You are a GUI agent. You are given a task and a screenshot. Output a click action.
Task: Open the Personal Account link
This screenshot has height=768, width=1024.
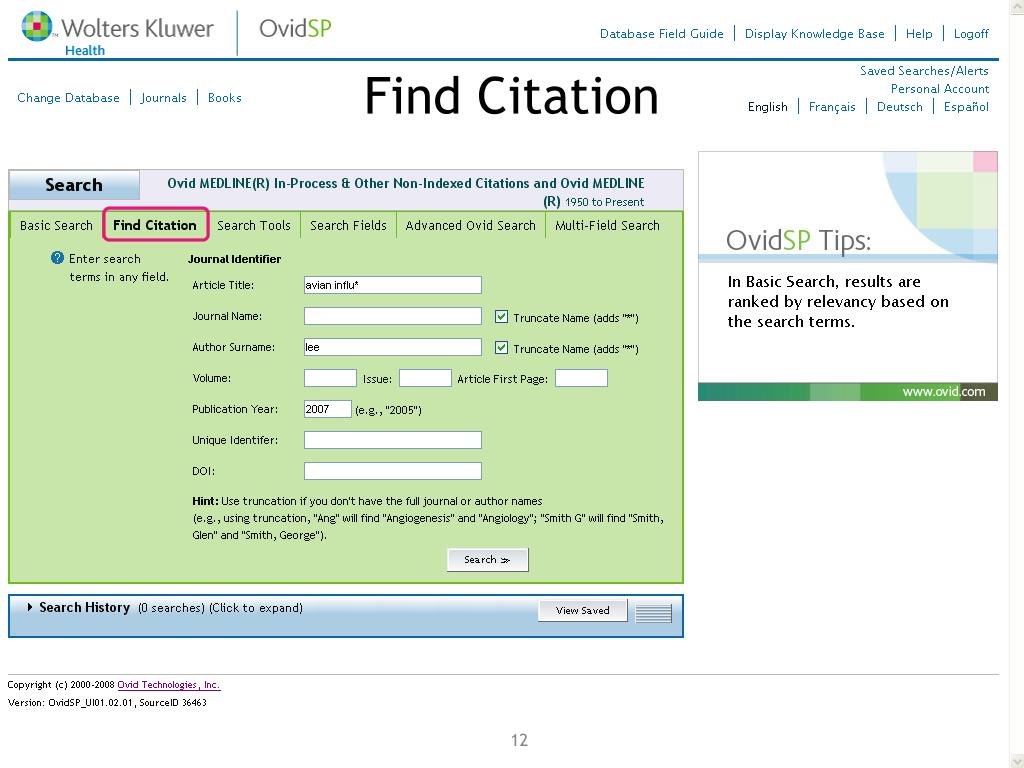tap(940, 89)
